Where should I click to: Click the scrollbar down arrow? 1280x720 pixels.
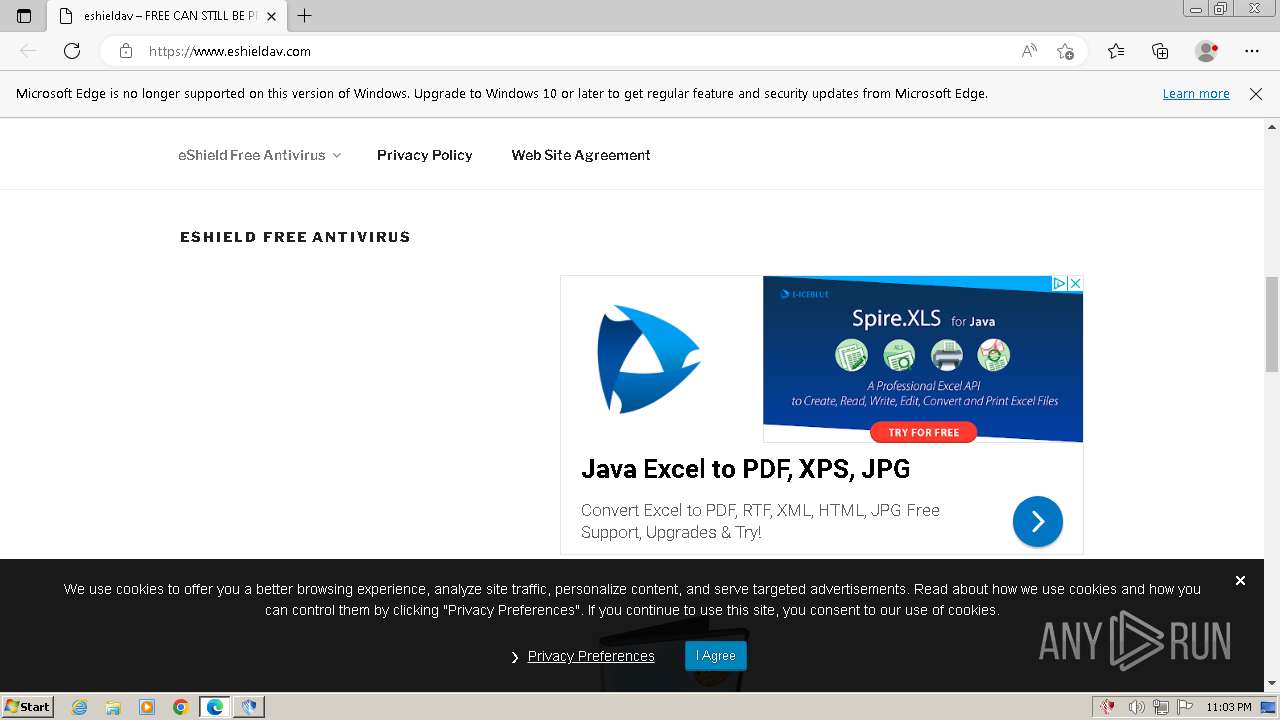pyautogui.click(x=1272, y=684)
